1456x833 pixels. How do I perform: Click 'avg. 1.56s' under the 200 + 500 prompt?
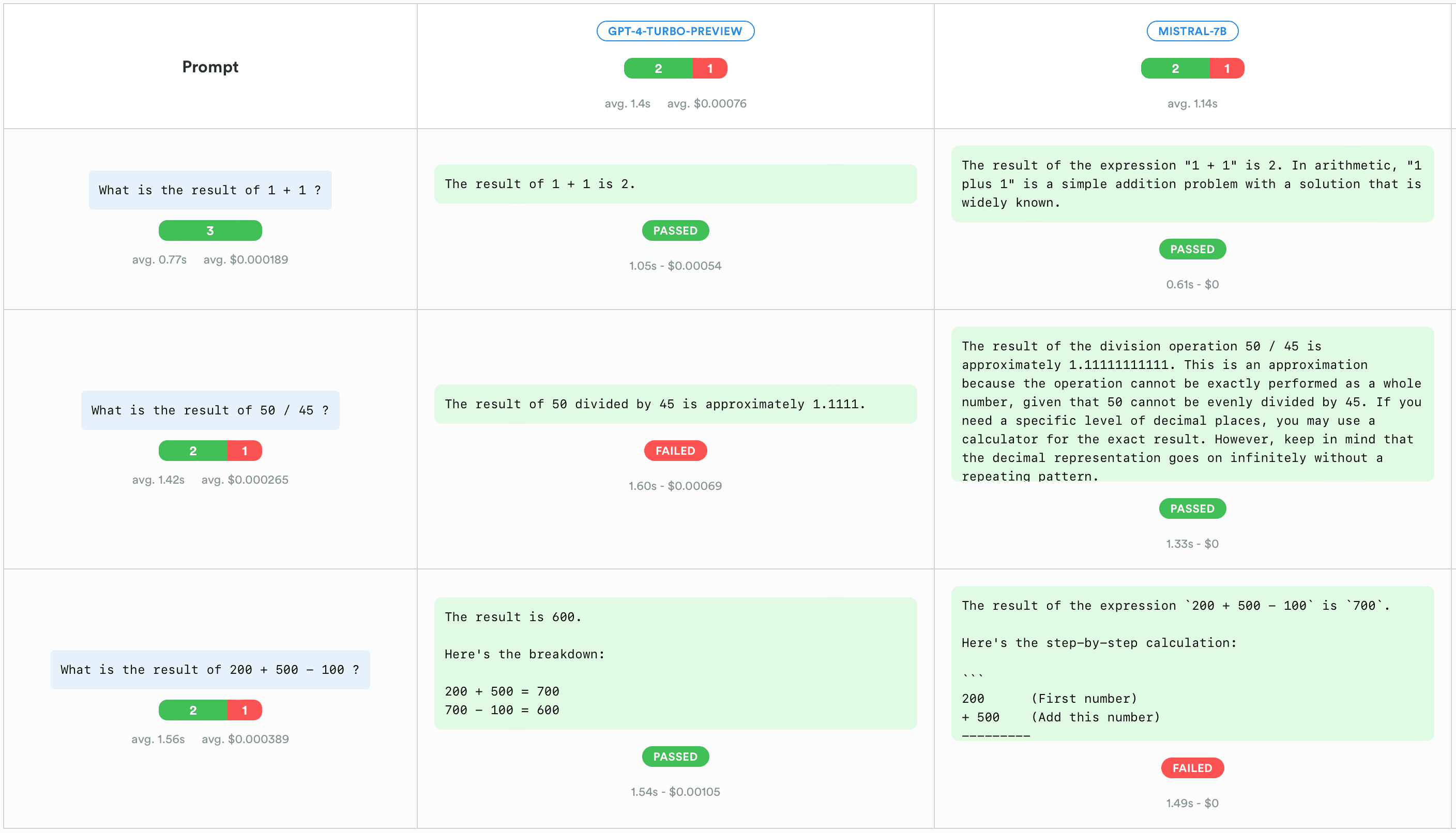coord(158,739)
